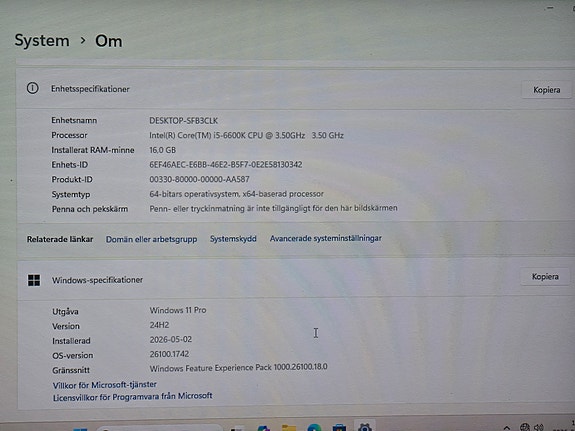Click the Windows logo icon beside Windows-specifikationer
Image resolution: width=575 pixels, height=431 pixels.
point(34,280)
